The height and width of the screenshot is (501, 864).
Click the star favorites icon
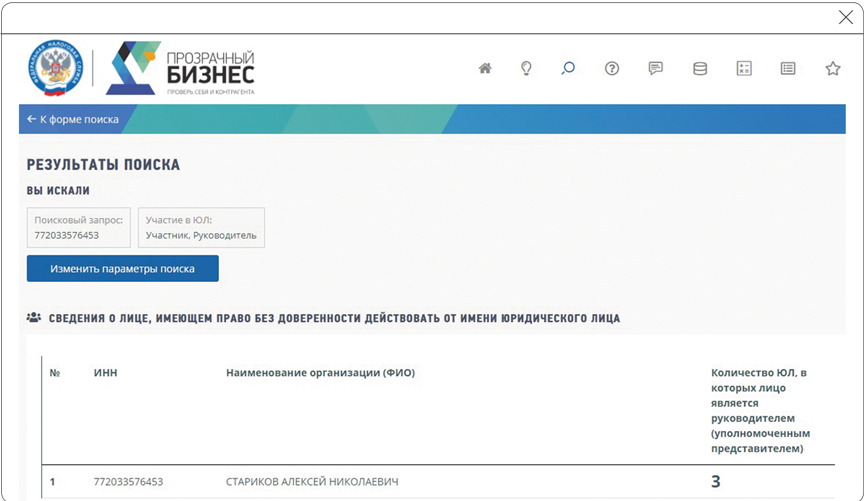coord(832,69)
